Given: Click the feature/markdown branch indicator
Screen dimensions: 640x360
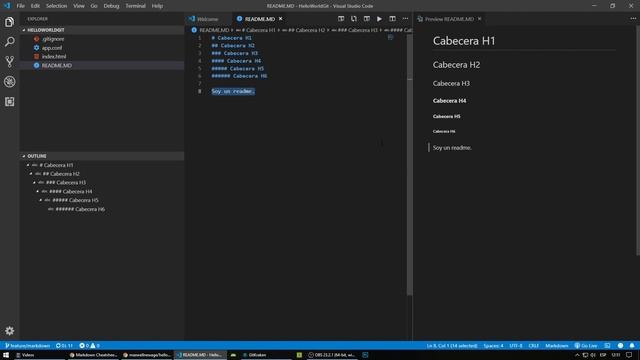Looking at the screenshot, I should (x=27, y=346).
